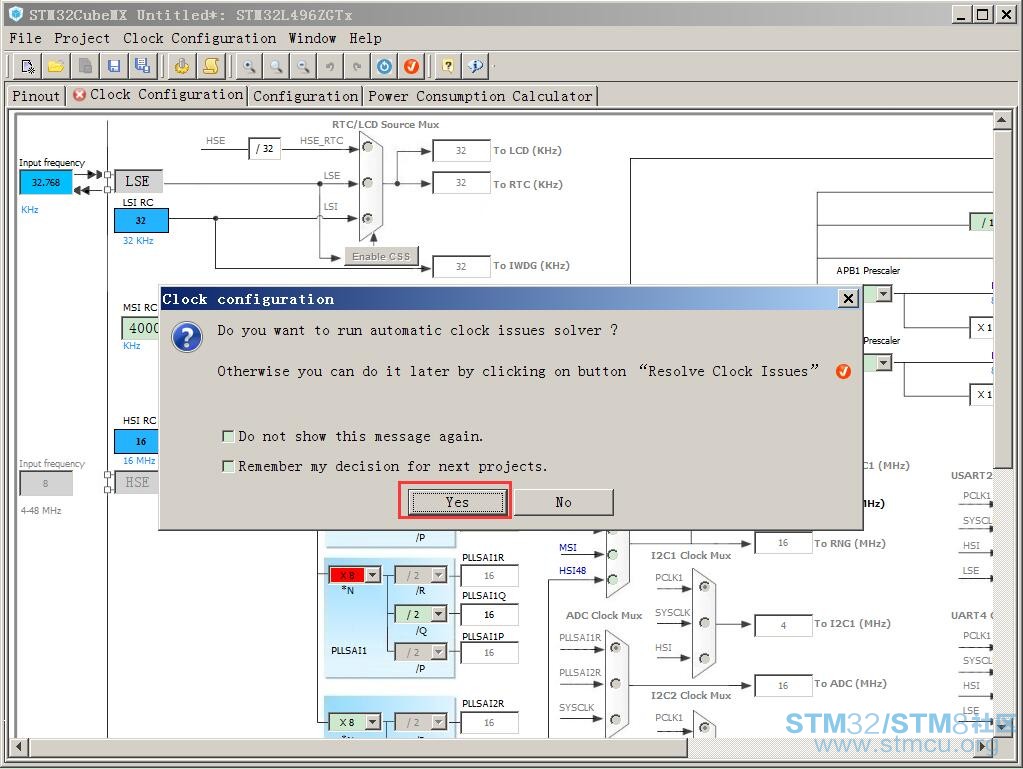
Task: Click No in the Clock configuration dialog
Action: (564, 502)
